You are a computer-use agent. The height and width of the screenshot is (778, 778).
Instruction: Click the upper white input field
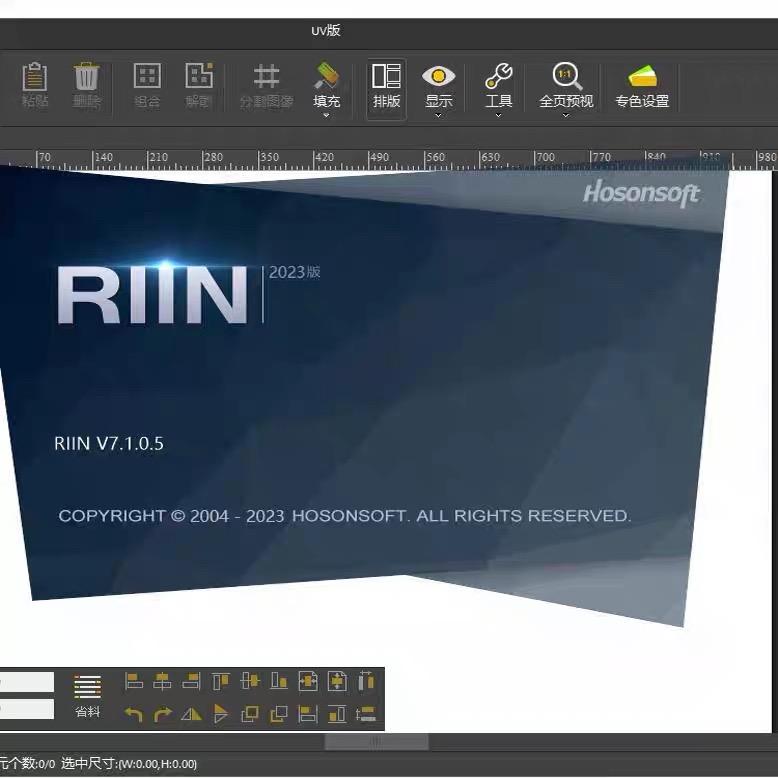tap(27, 682)
